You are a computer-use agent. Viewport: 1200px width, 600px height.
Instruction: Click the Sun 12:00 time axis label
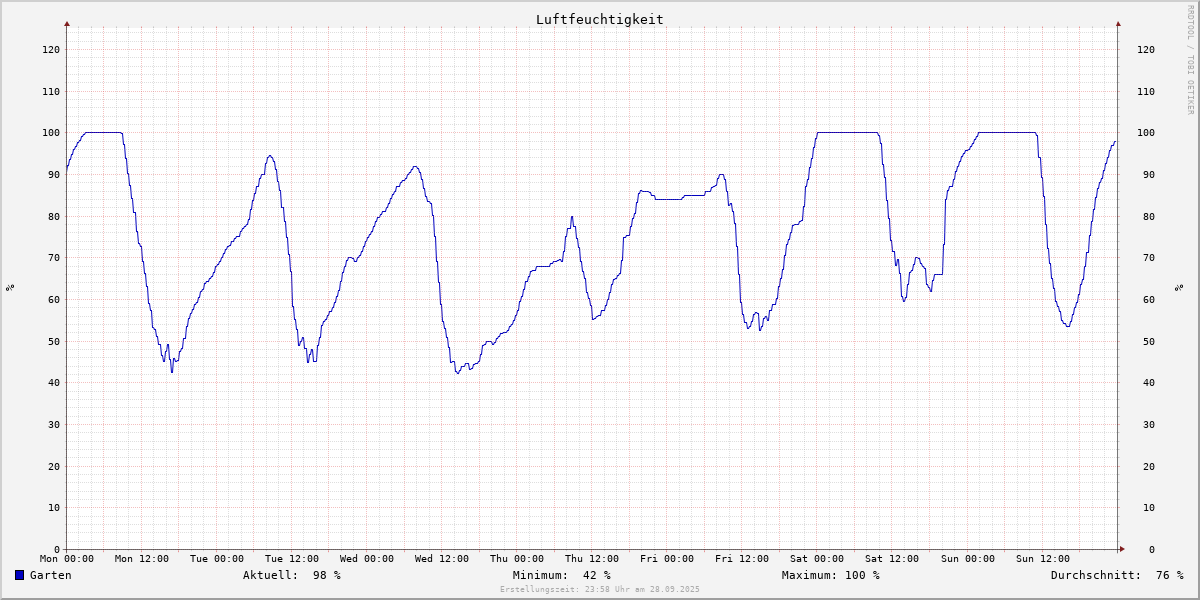(1042, 559)
